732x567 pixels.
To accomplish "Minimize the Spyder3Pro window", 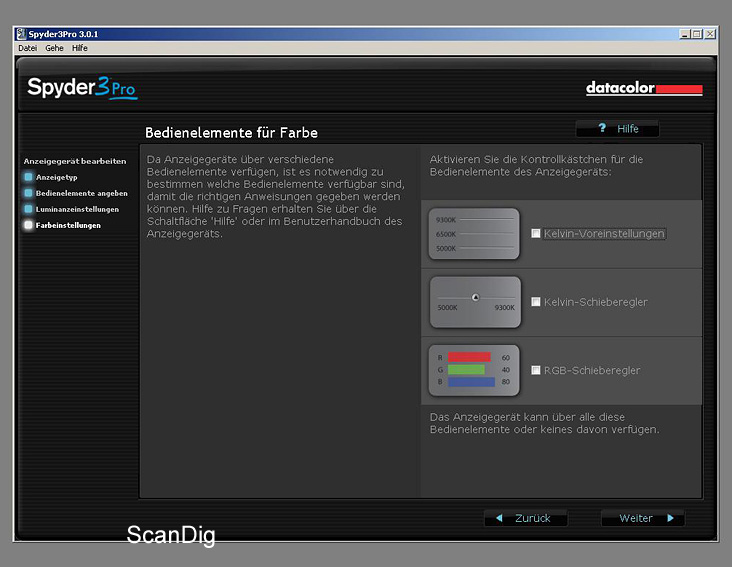I will 685,34.
